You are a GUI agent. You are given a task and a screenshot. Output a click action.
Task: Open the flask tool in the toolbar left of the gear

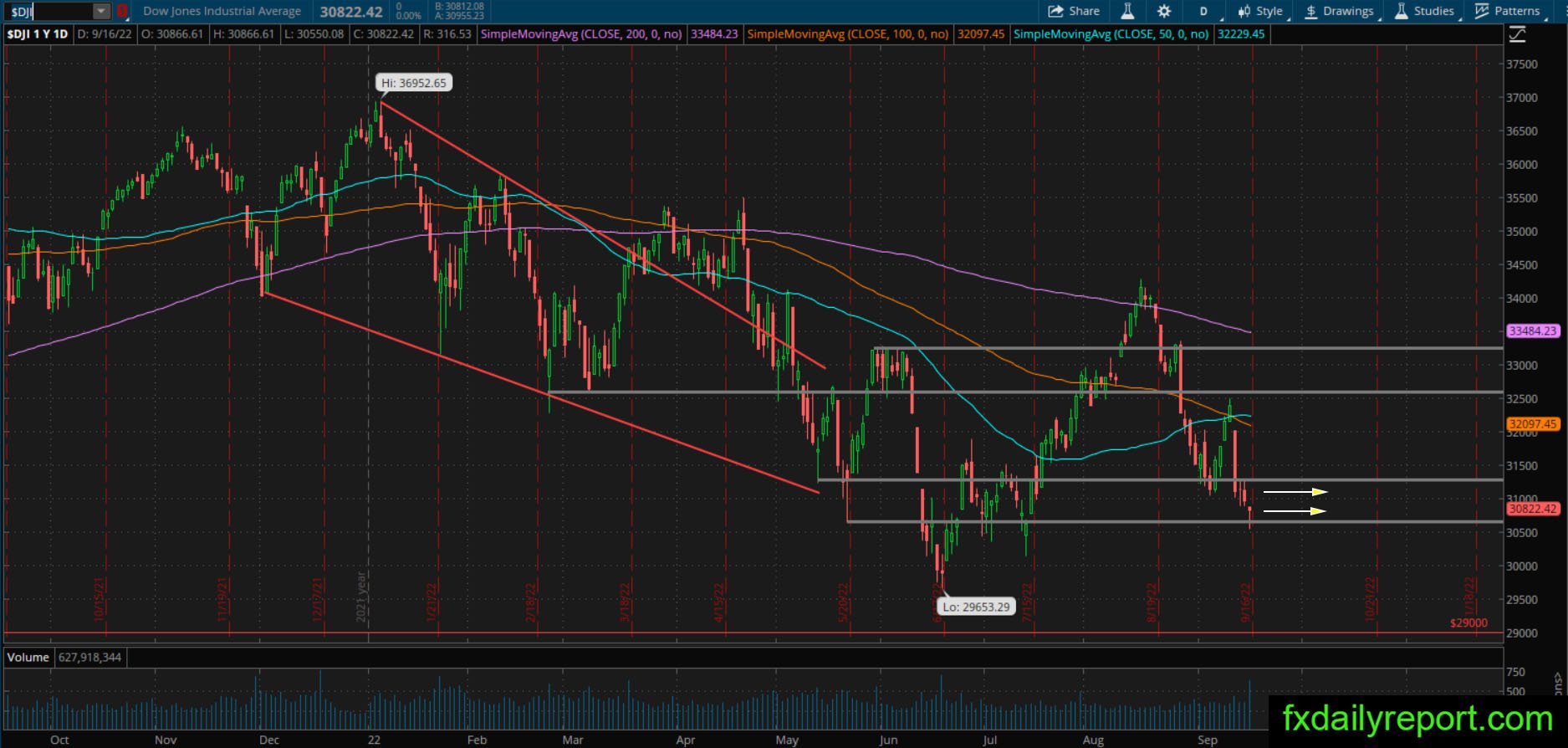point(1127,11)
